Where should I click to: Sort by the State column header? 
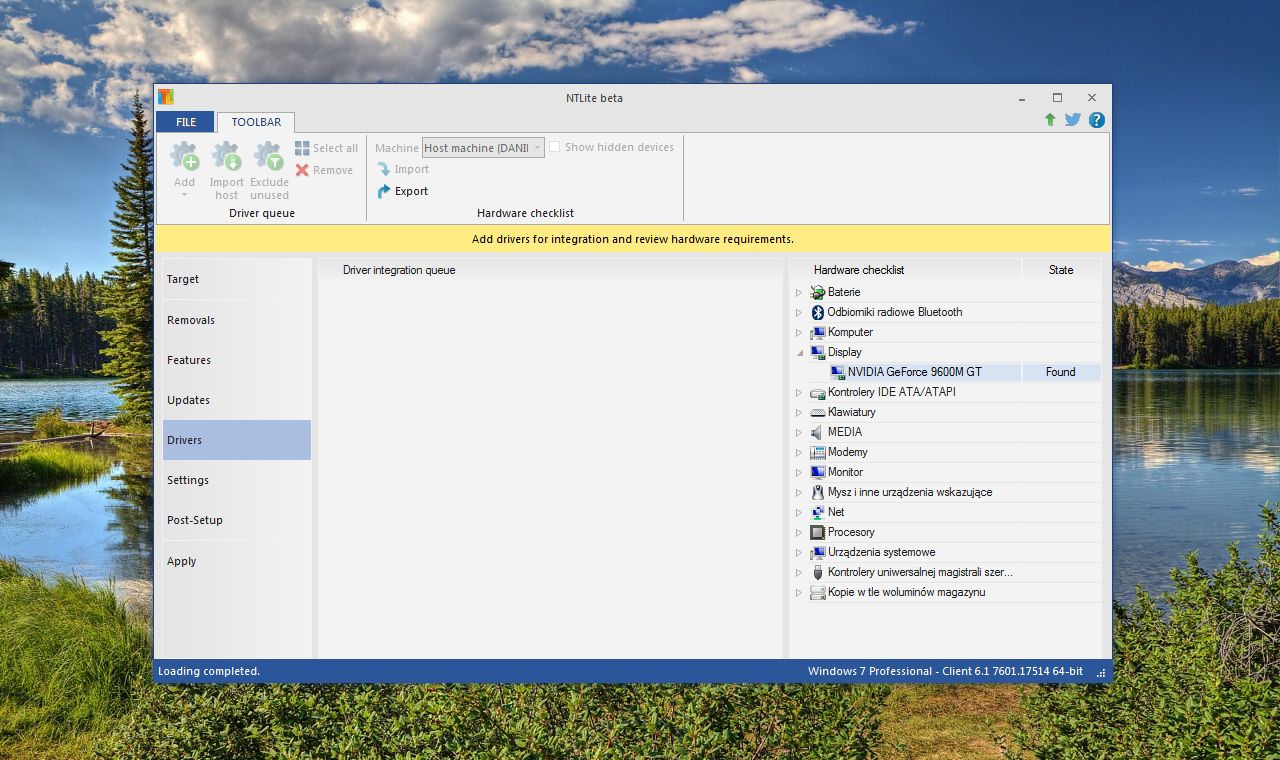1061,270
